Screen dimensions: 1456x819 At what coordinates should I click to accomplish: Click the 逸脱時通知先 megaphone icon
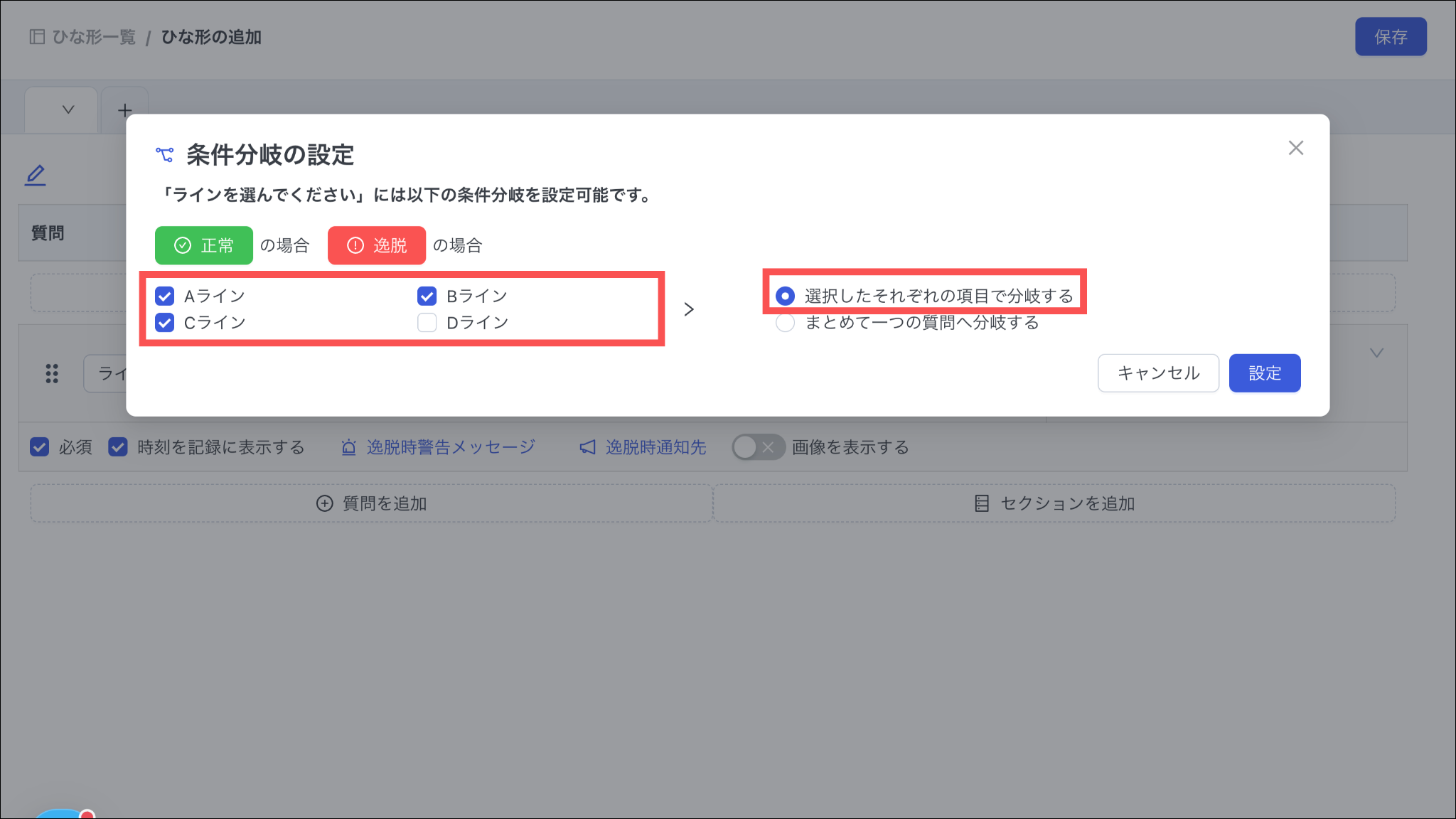pos(587,447)
